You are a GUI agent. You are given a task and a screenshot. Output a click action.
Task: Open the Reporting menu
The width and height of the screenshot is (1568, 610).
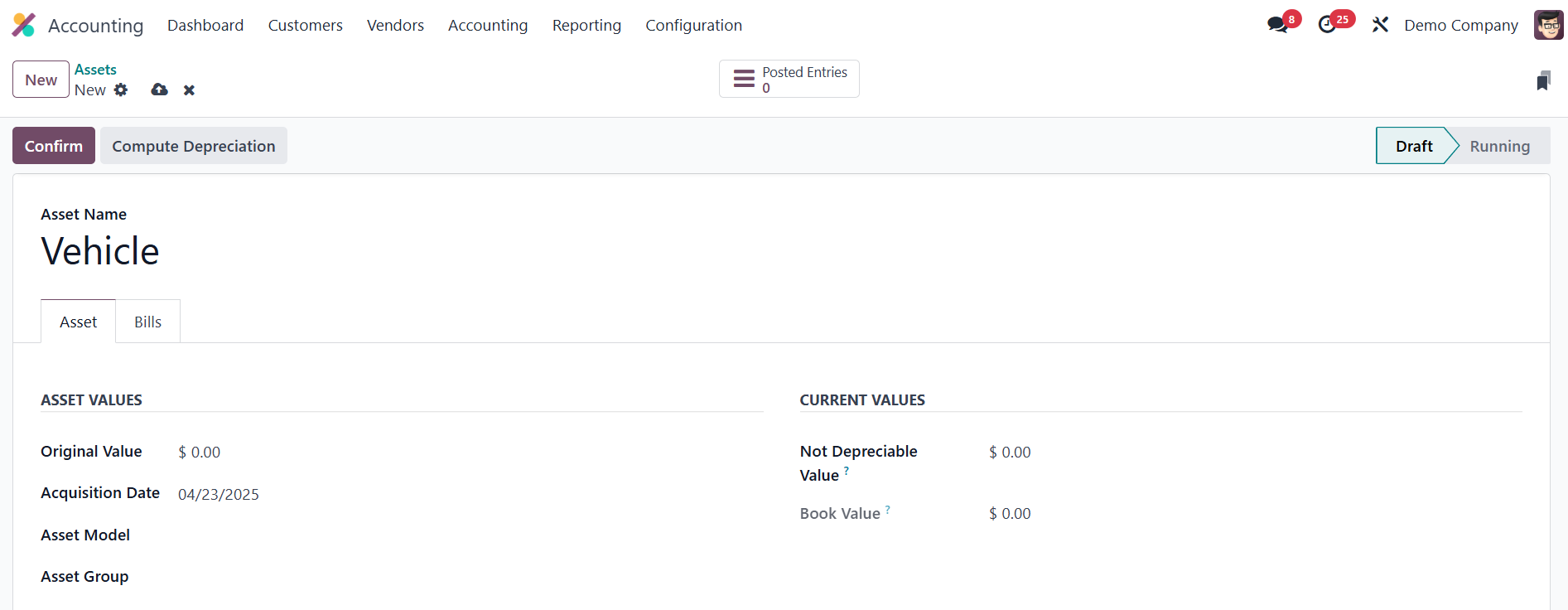(x=586, y=25)
